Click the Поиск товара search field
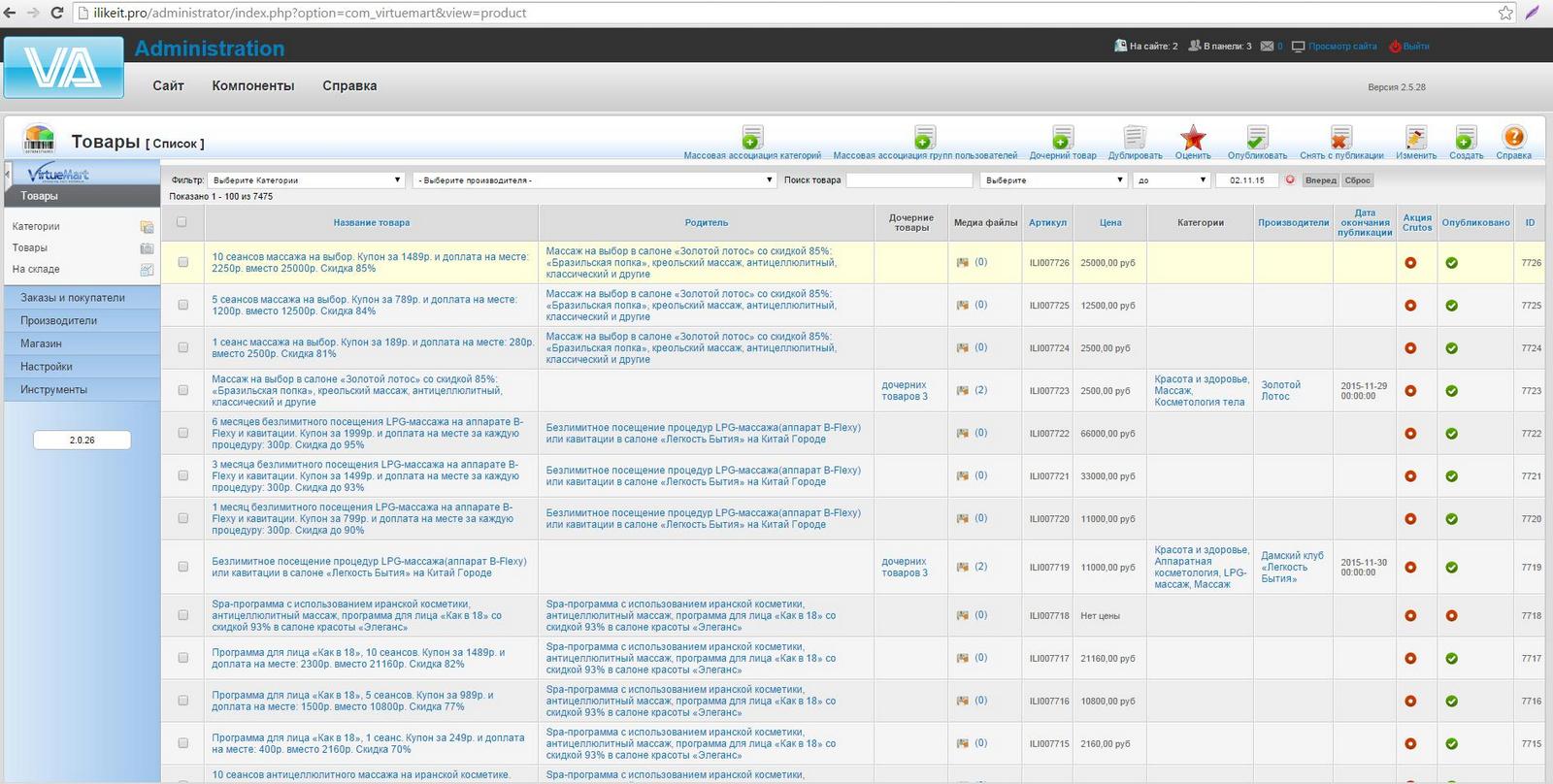Image resolution: width=1553 pixels, height=784 pixels. (909, 180)
